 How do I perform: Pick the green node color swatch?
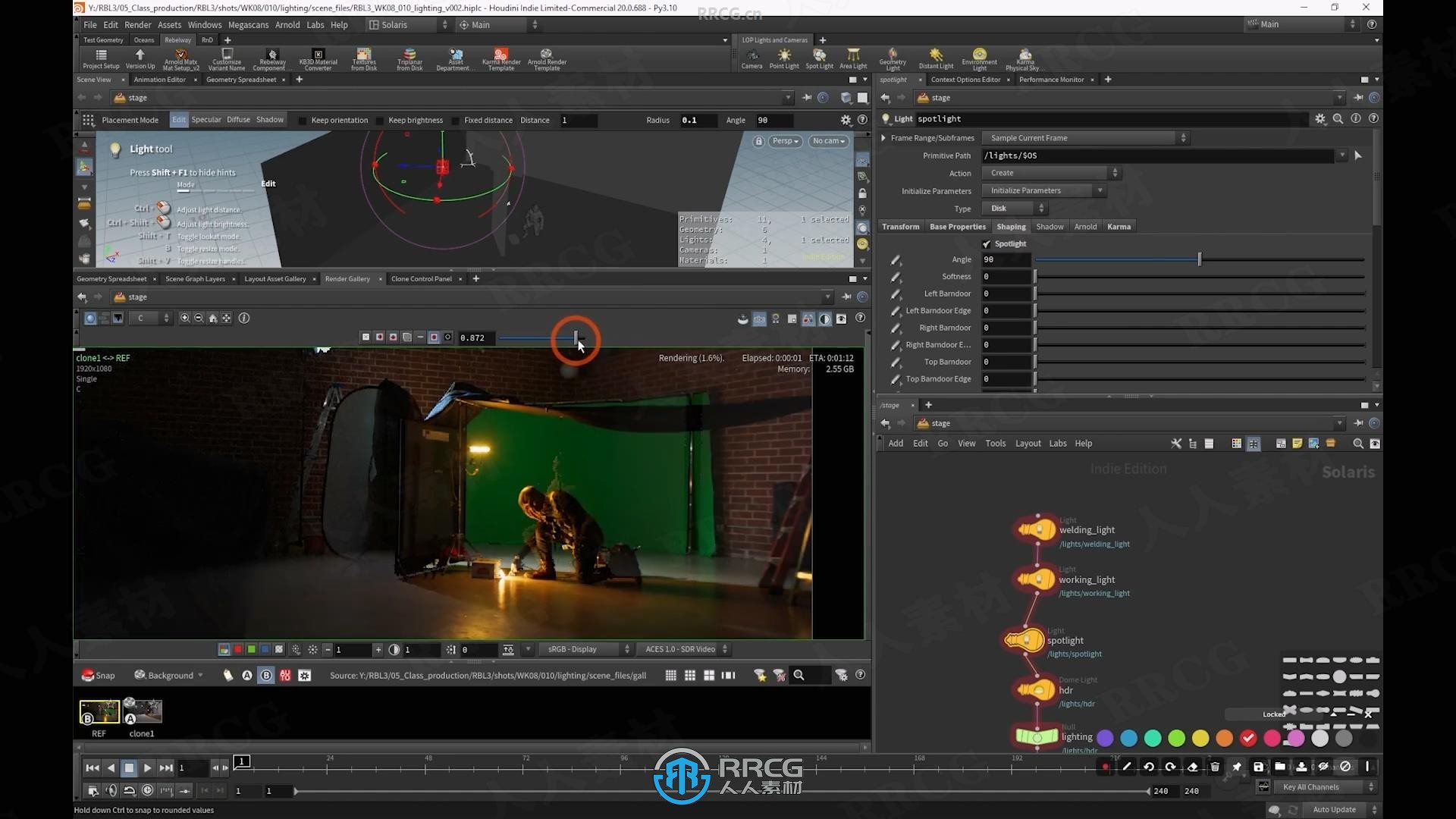(x=1177, y=738)
